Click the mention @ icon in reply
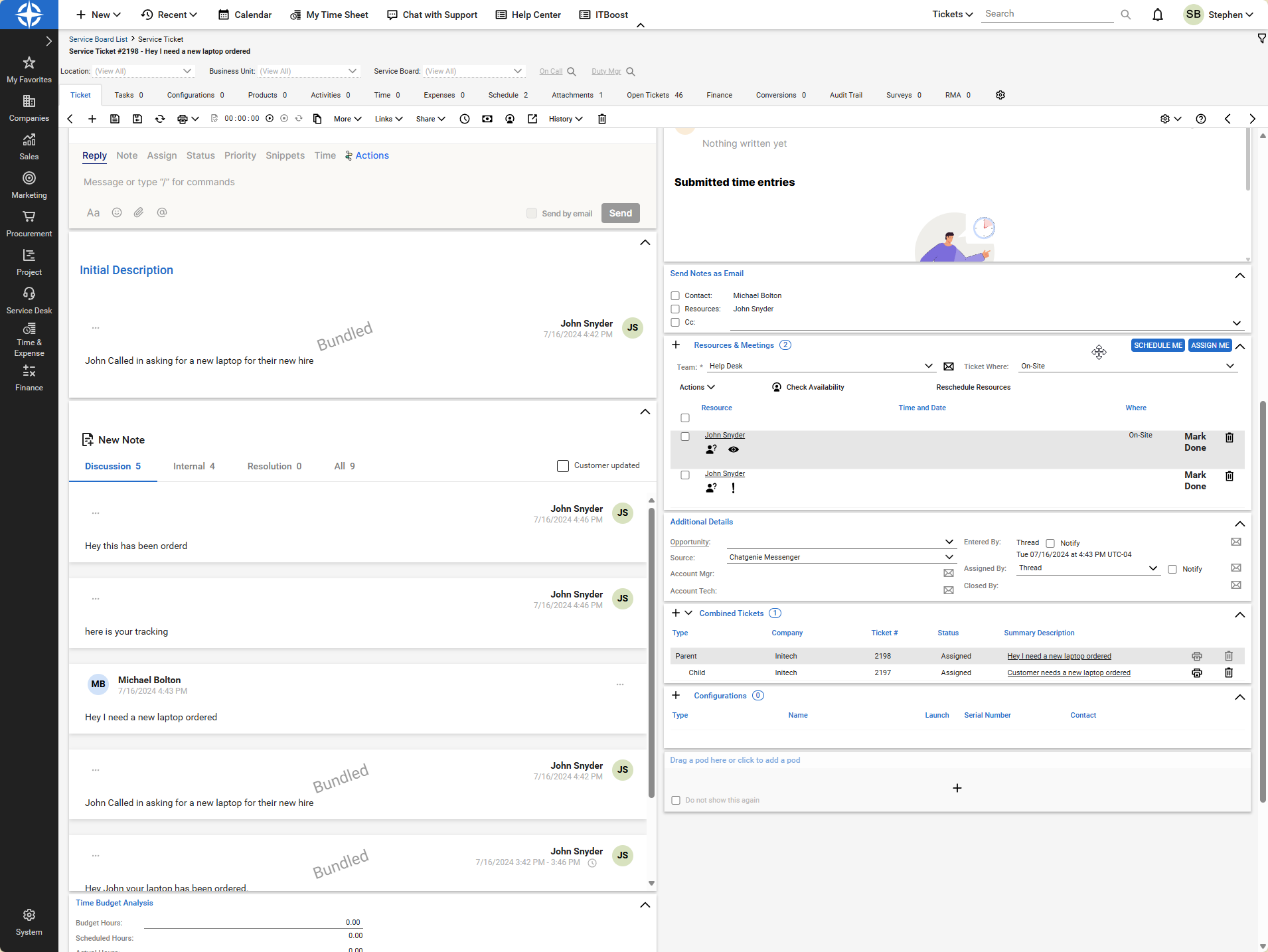This screenshot has height=952, width=1268. (162, 212)
